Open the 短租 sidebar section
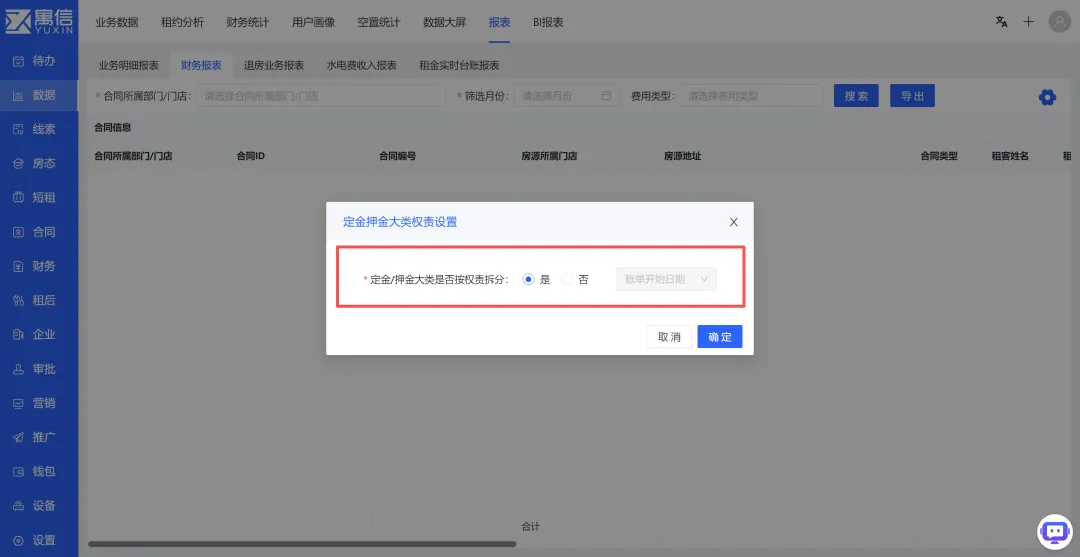 coord(39,198)
